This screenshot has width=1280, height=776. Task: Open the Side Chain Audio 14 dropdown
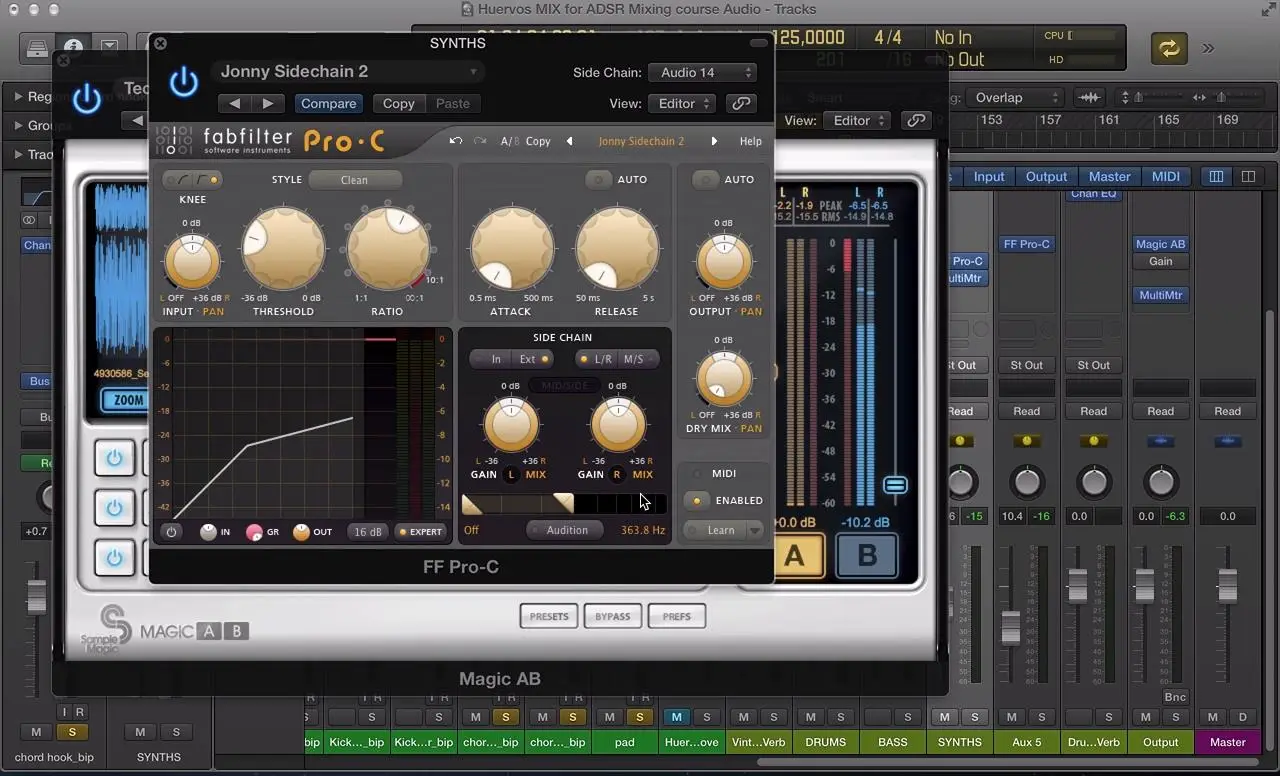coord(701,72)
